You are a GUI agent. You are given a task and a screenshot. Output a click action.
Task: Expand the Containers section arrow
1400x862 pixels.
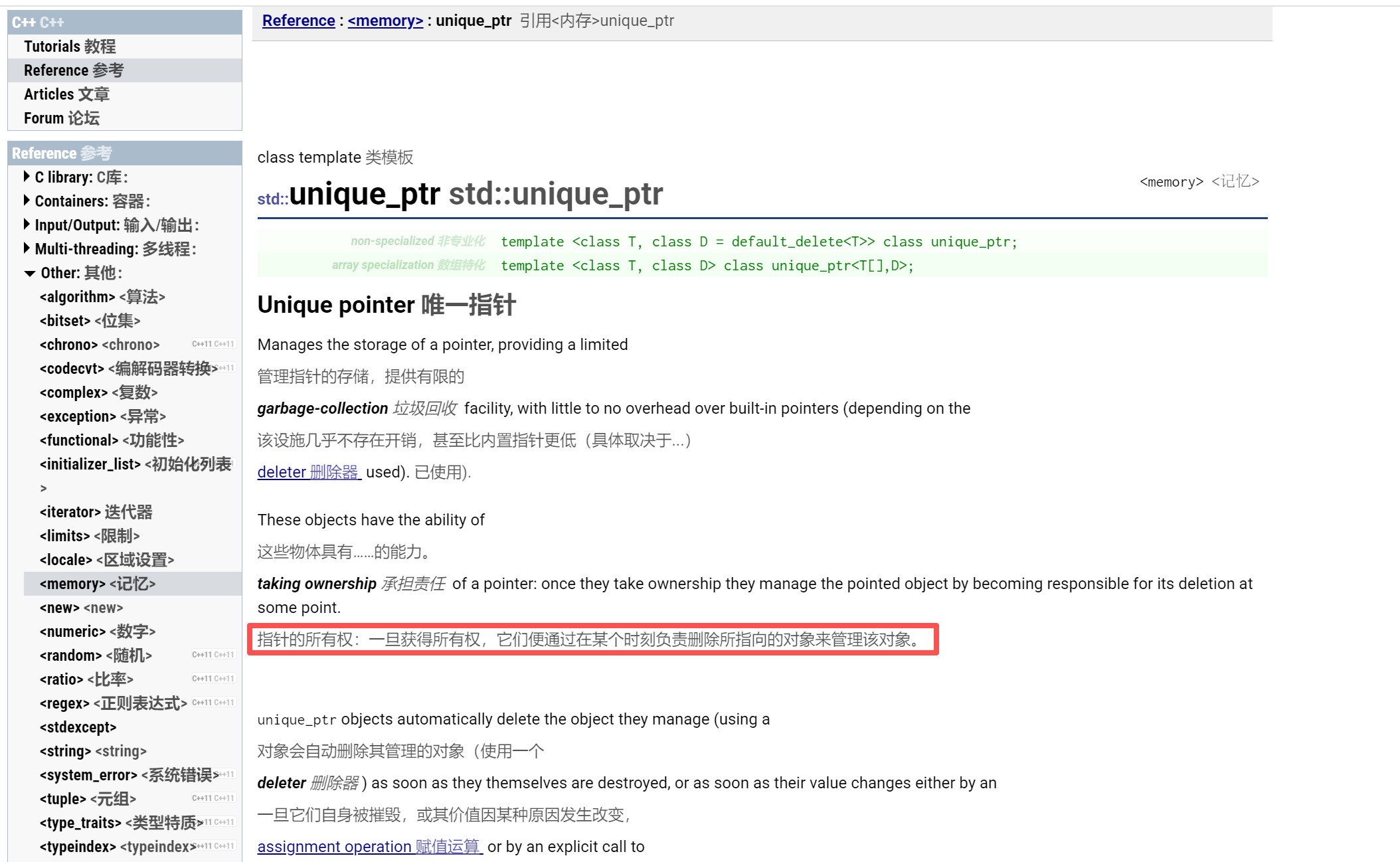pyautogui.click(x=27, y=201)
